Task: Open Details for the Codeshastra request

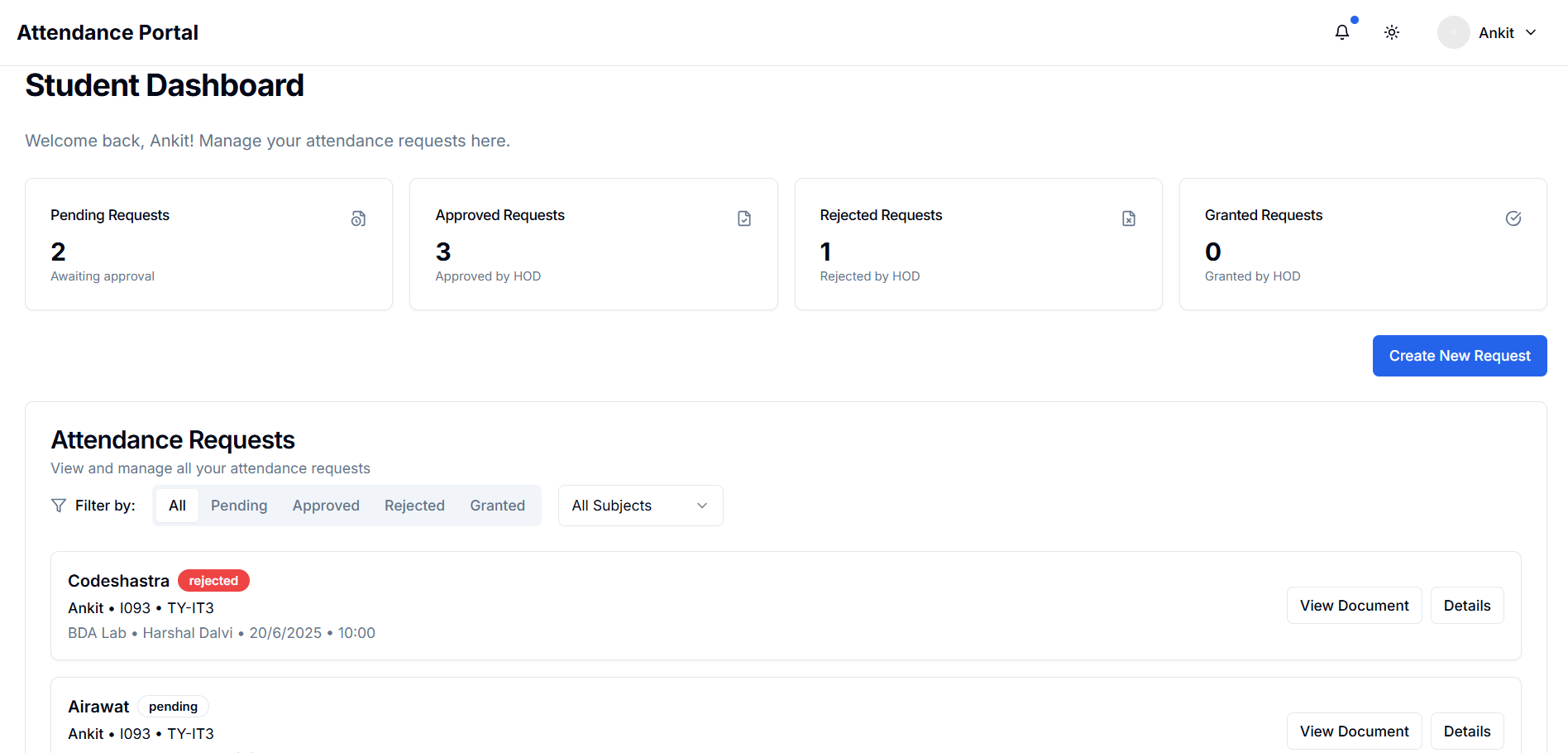Action: [x=1466, y=606]
